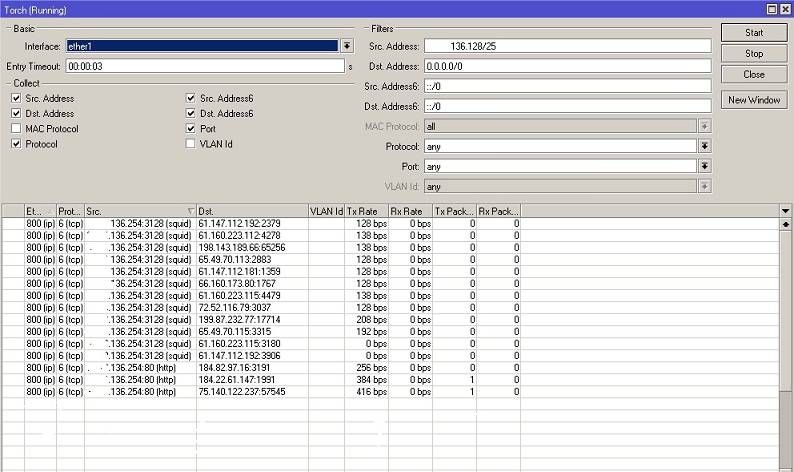The image size is (794, 472).
Task: Disable the Dst. Address6 checkbox
Action: click(191, 114)
